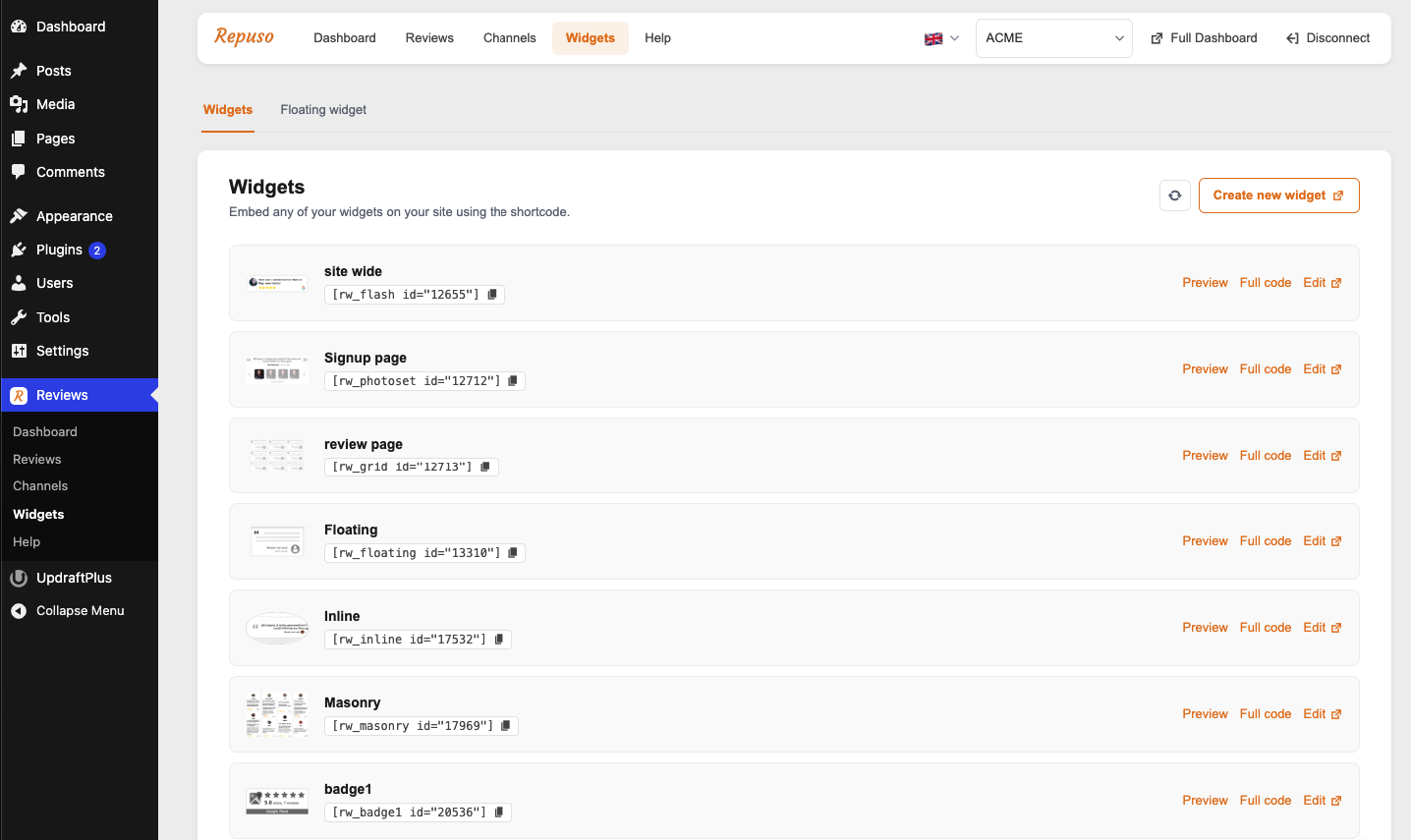This screenshot has width=1411, height=840.
Task: Preview the site wide widget
Action: (1206, 283)
